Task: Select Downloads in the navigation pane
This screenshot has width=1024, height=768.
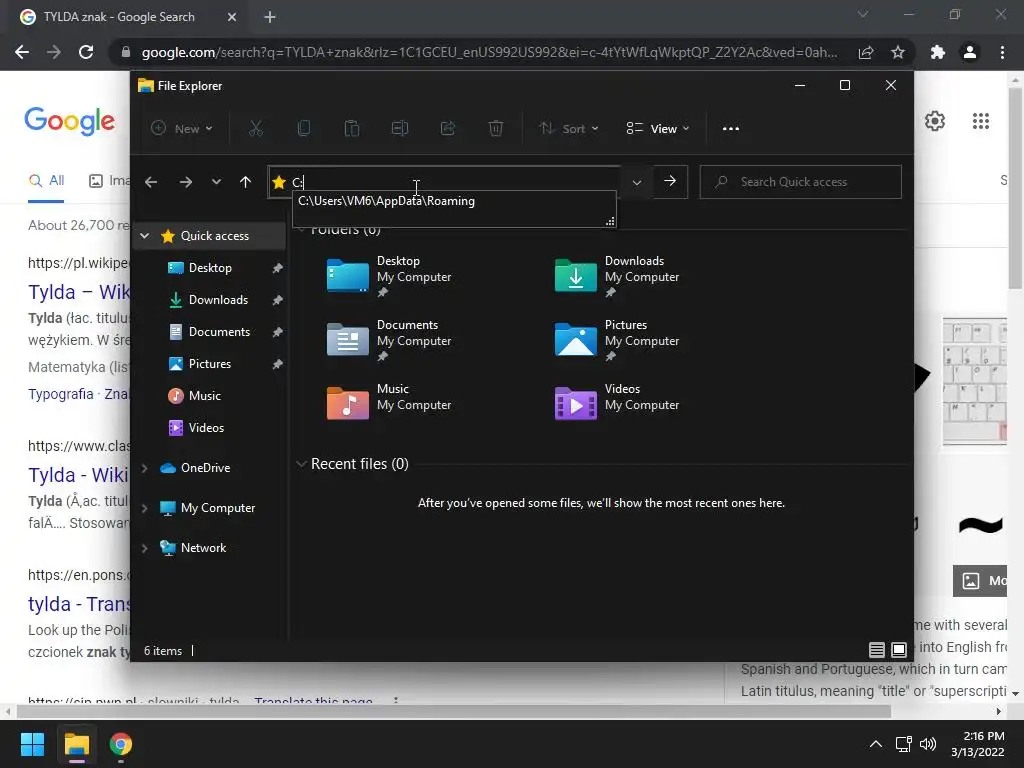Action: point(218,300)
